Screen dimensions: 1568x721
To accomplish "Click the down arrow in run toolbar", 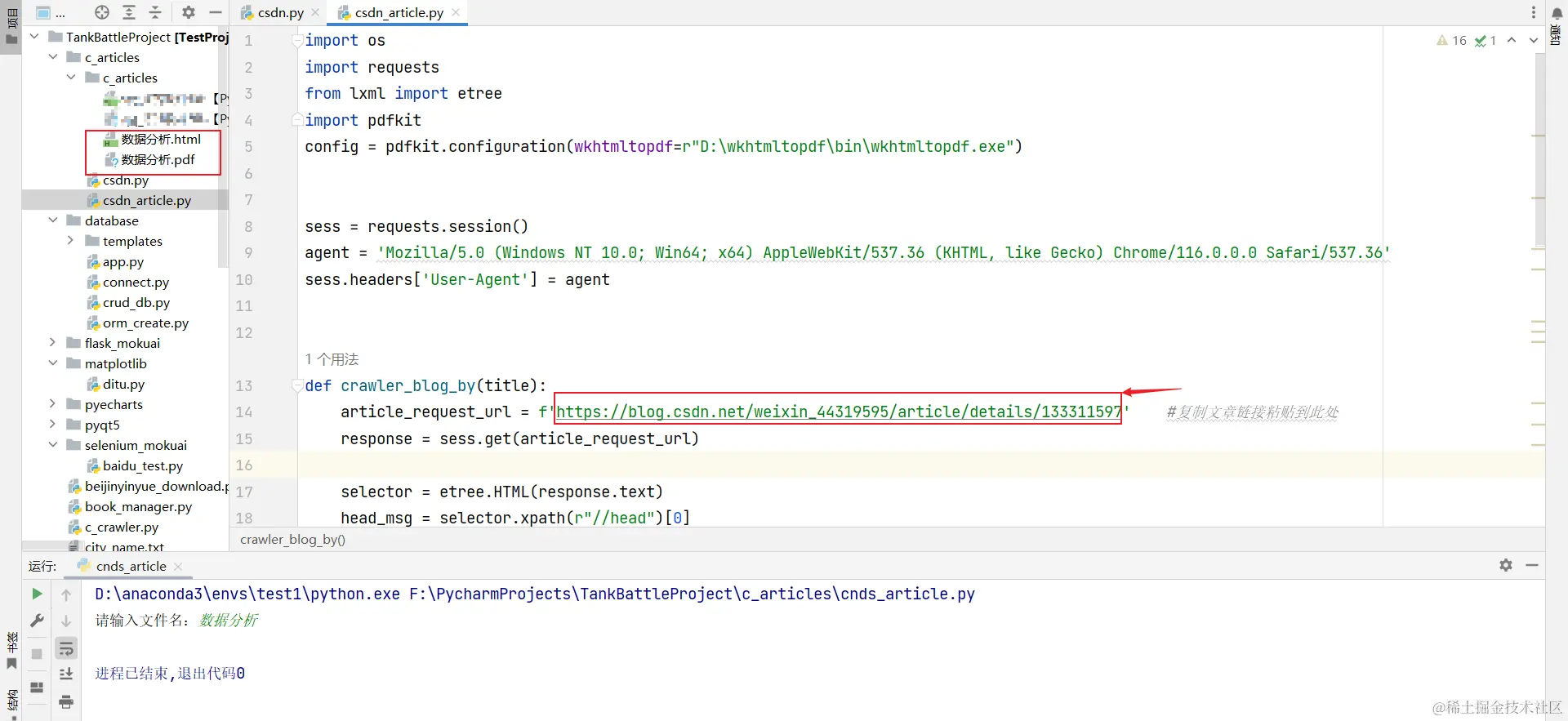I will click(66, 621).
